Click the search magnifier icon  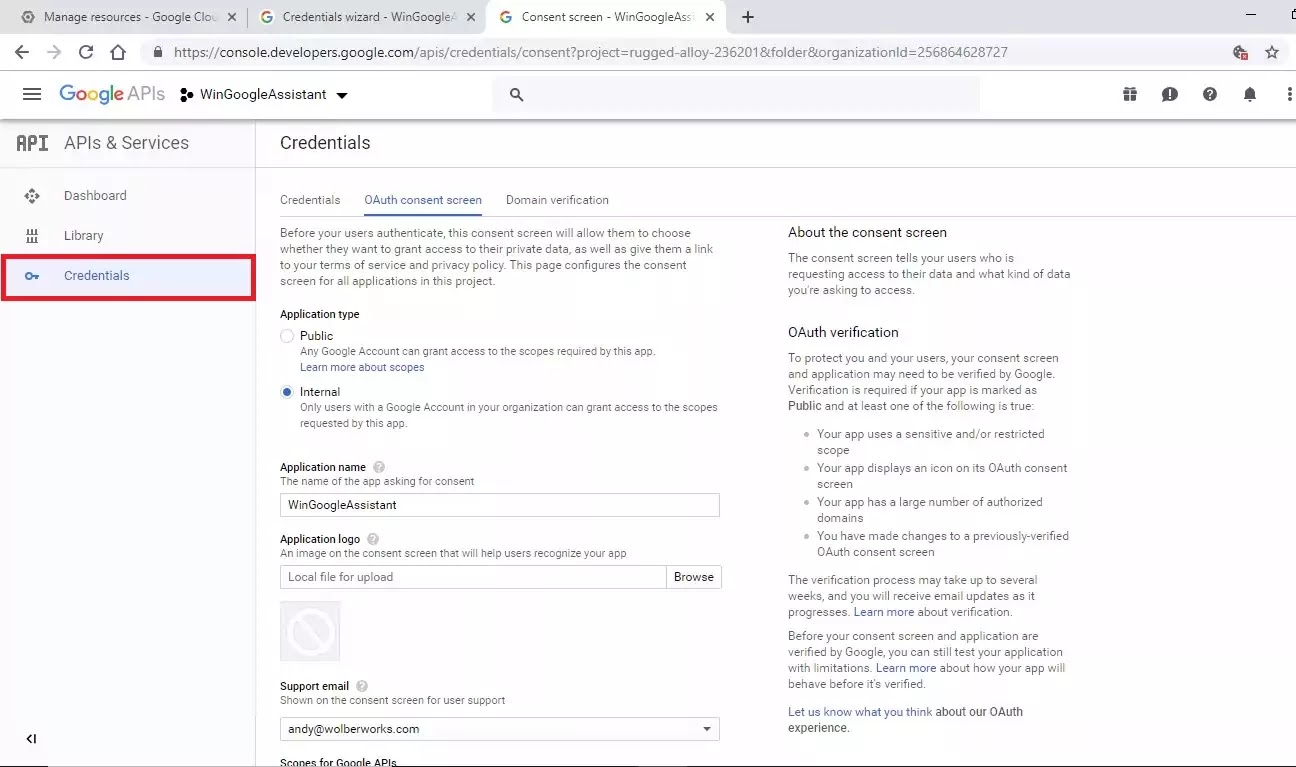pyautogui.click(x=517, y=94)
